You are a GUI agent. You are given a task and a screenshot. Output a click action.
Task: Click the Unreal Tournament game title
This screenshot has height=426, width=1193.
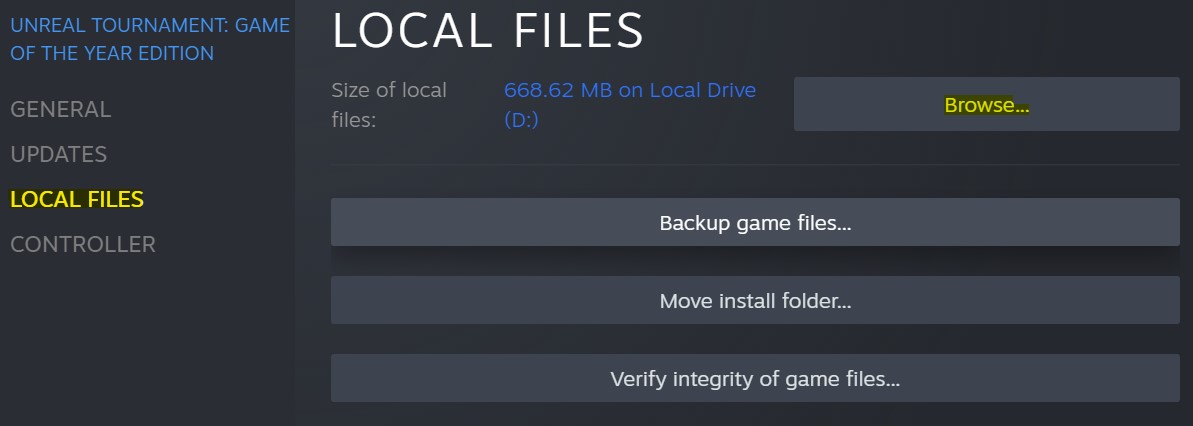coord(150,25)
